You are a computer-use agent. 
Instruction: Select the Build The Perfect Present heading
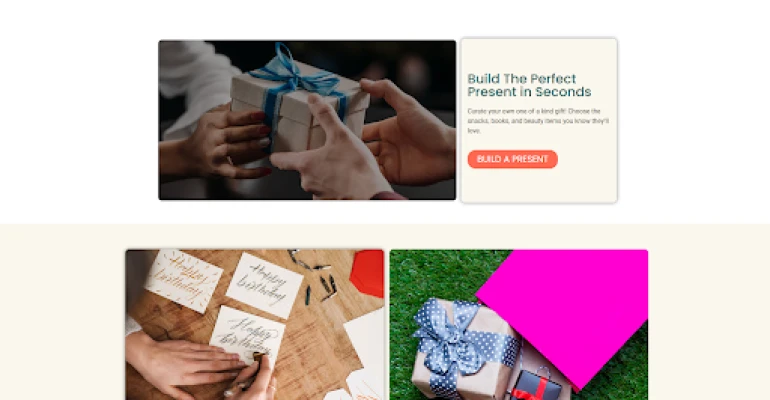[529, 85]
